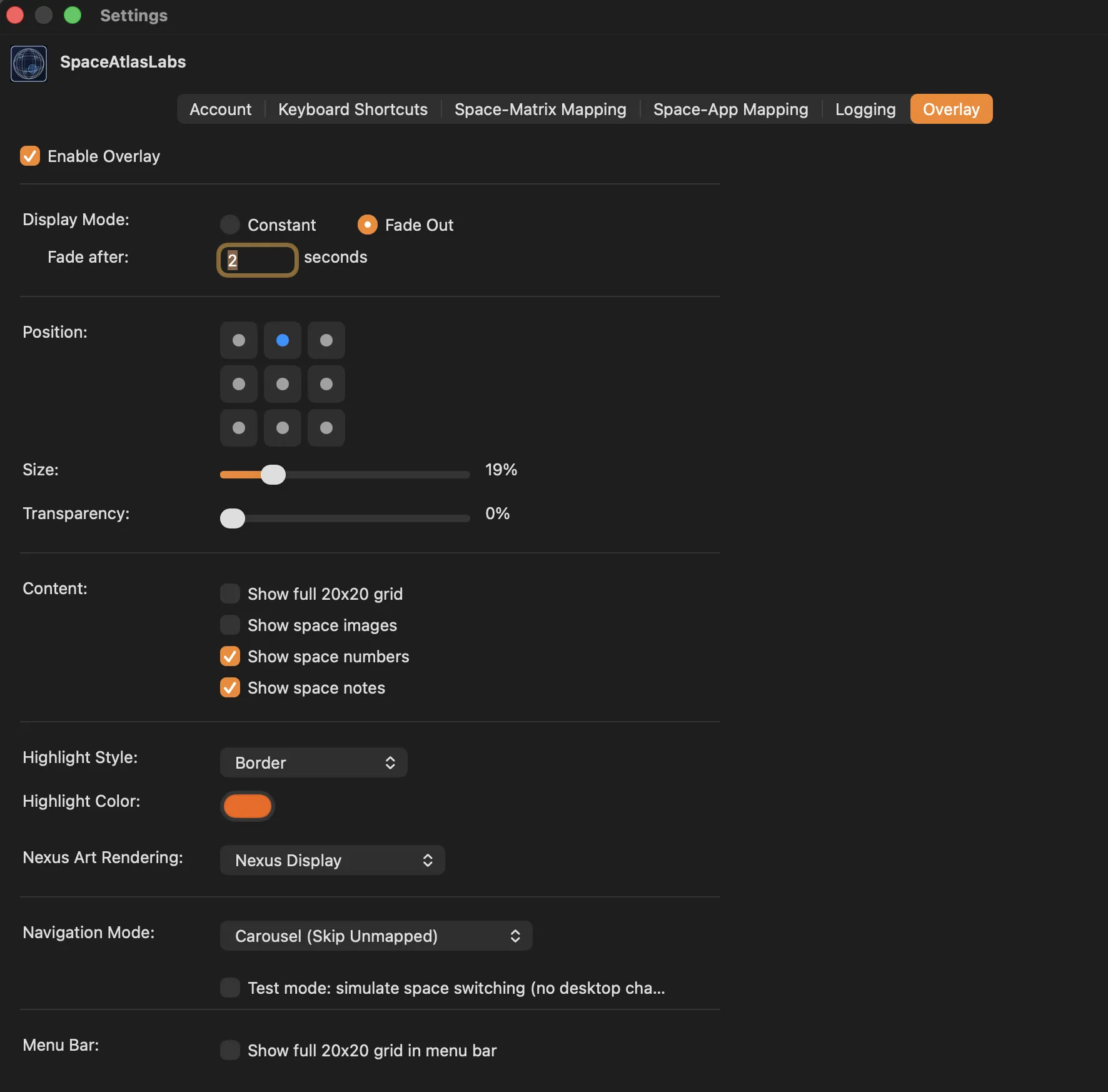
Task: Uncheck the Enable Overlay checkbox
Action: tap(29, 156)
